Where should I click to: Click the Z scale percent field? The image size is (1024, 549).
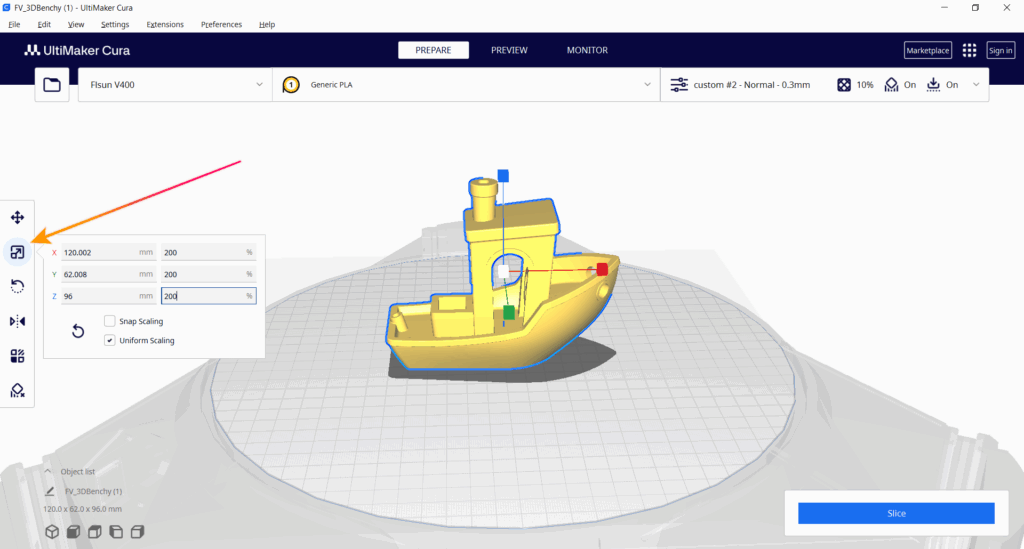[x=208, y=296]
